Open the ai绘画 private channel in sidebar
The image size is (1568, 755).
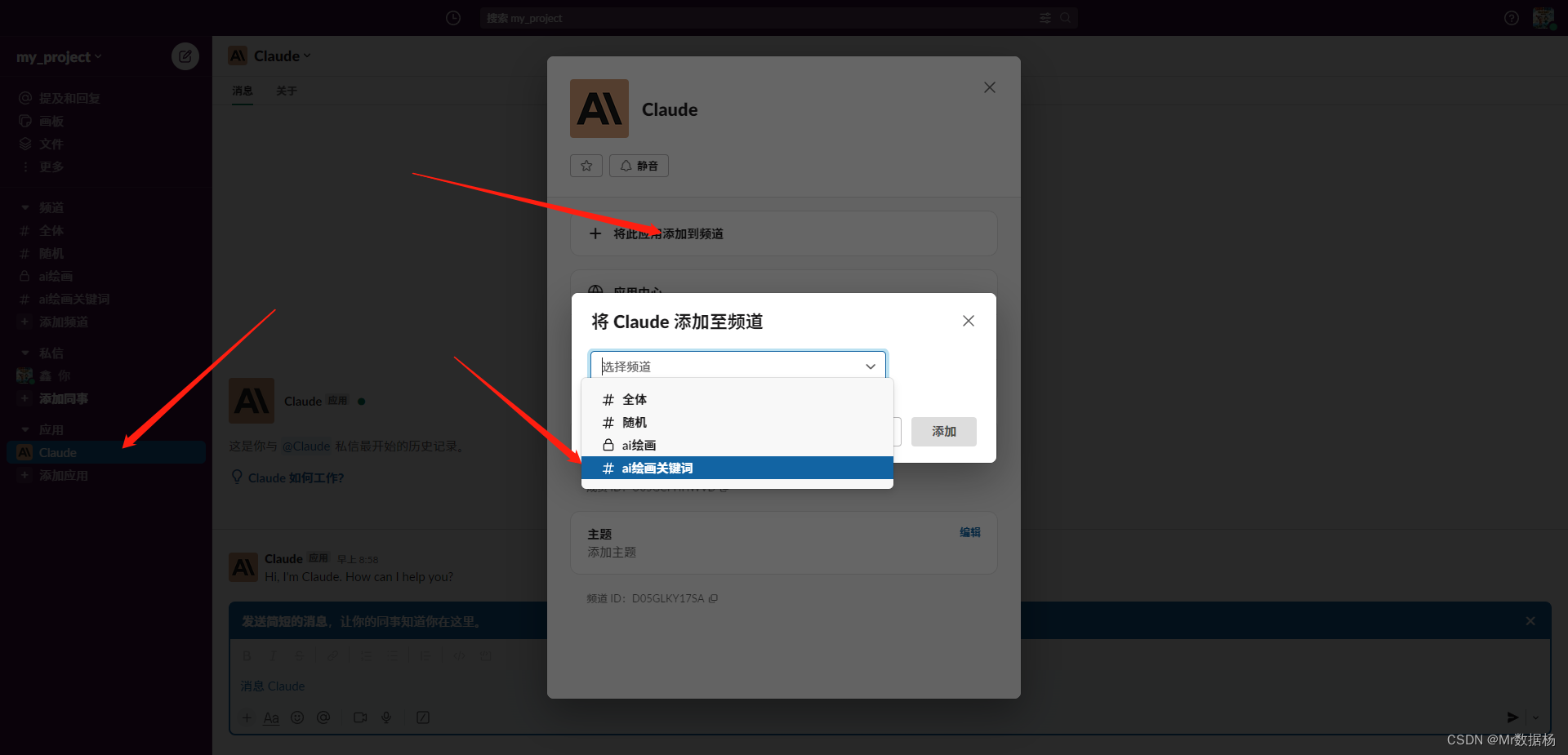(x=105, y=276)
